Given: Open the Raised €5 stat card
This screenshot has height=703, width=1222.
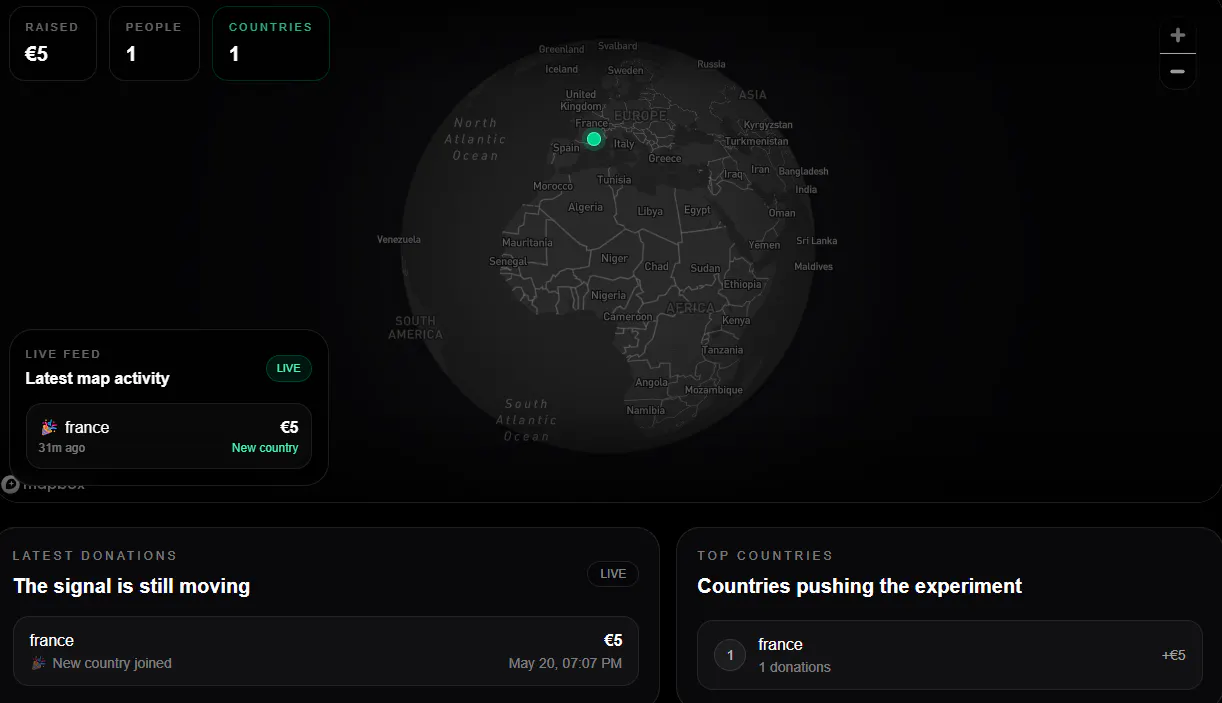Looking at the screenshot, I should (53, 43).
